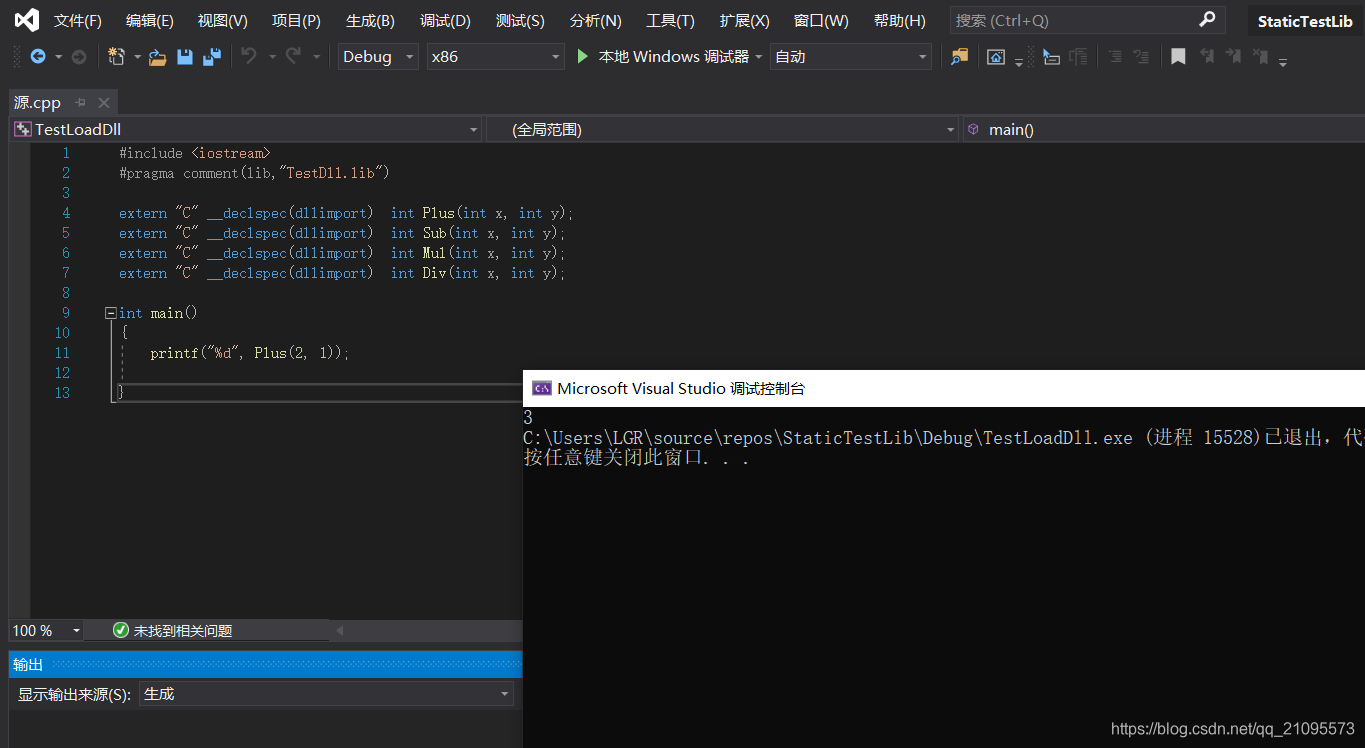Click the Save 源.cpp icon
1365x748 pixels.
click(x=185, y=57)
